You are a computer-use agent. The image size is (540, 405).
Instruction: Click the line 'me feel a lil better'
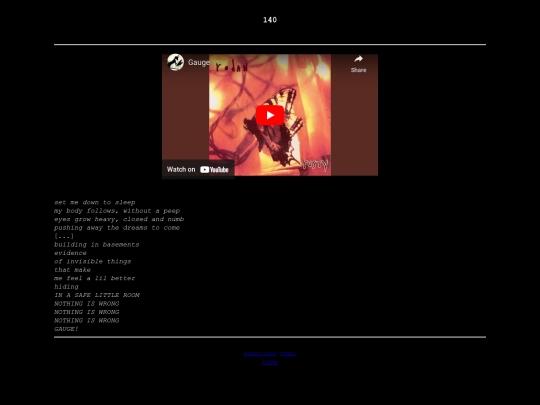click(x=95, y=278)
